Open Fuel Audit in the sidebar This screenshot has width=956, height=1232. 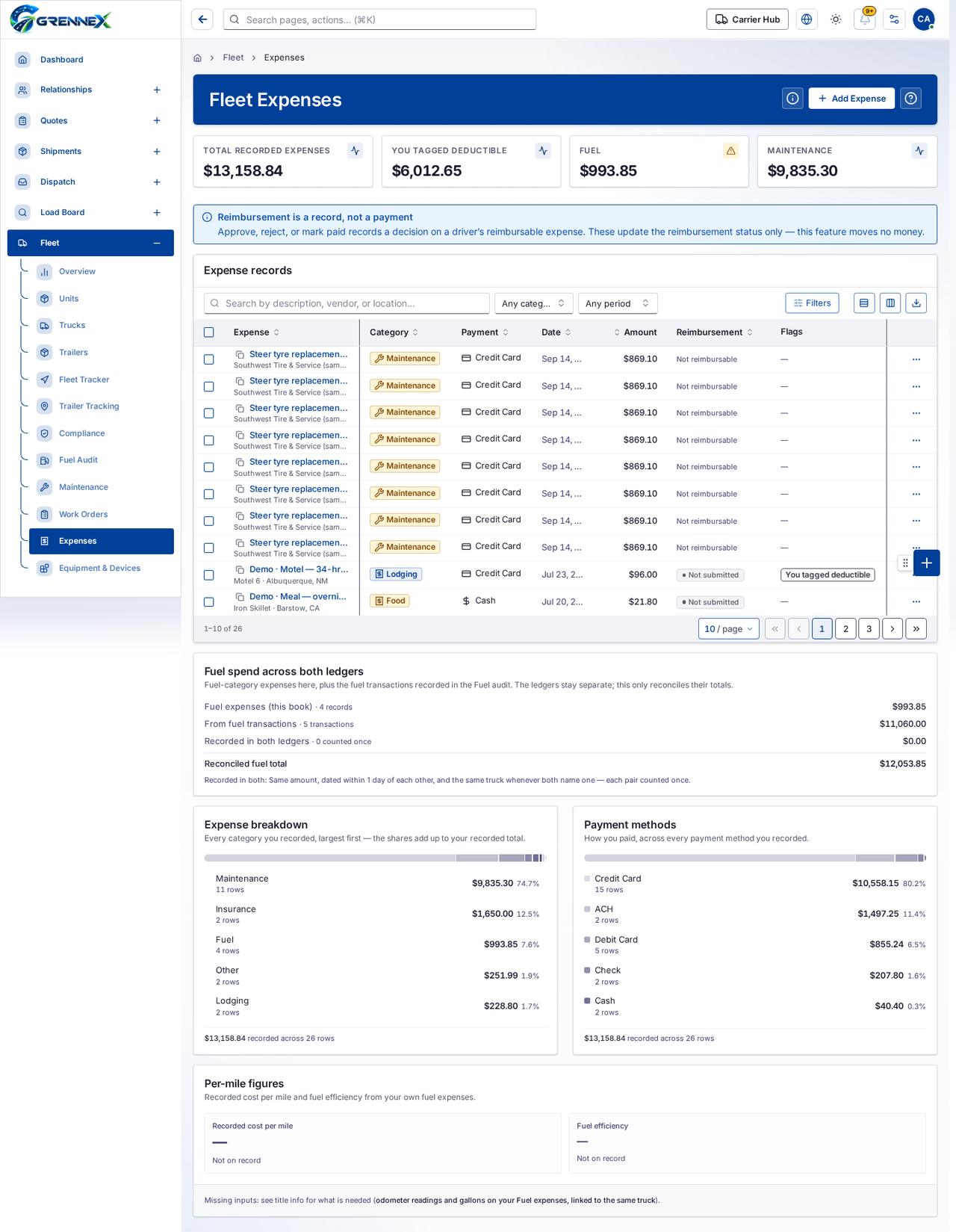click(78, 460)
